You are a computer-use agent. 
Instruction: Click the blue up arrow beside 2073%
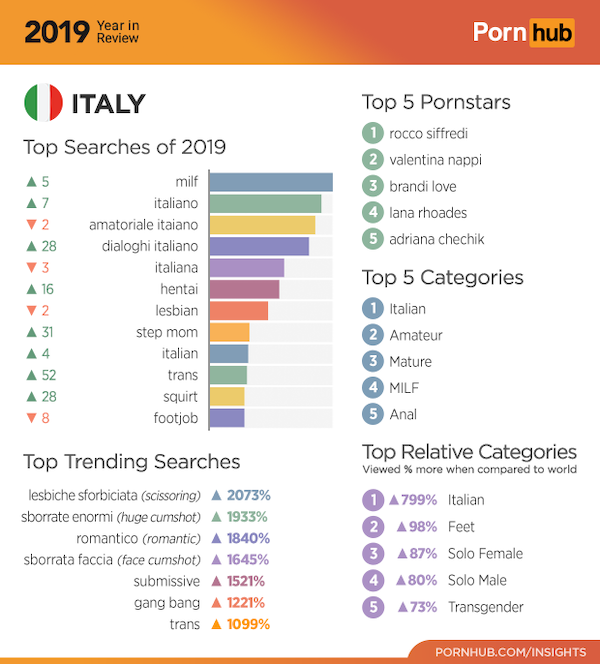(215, 495)
